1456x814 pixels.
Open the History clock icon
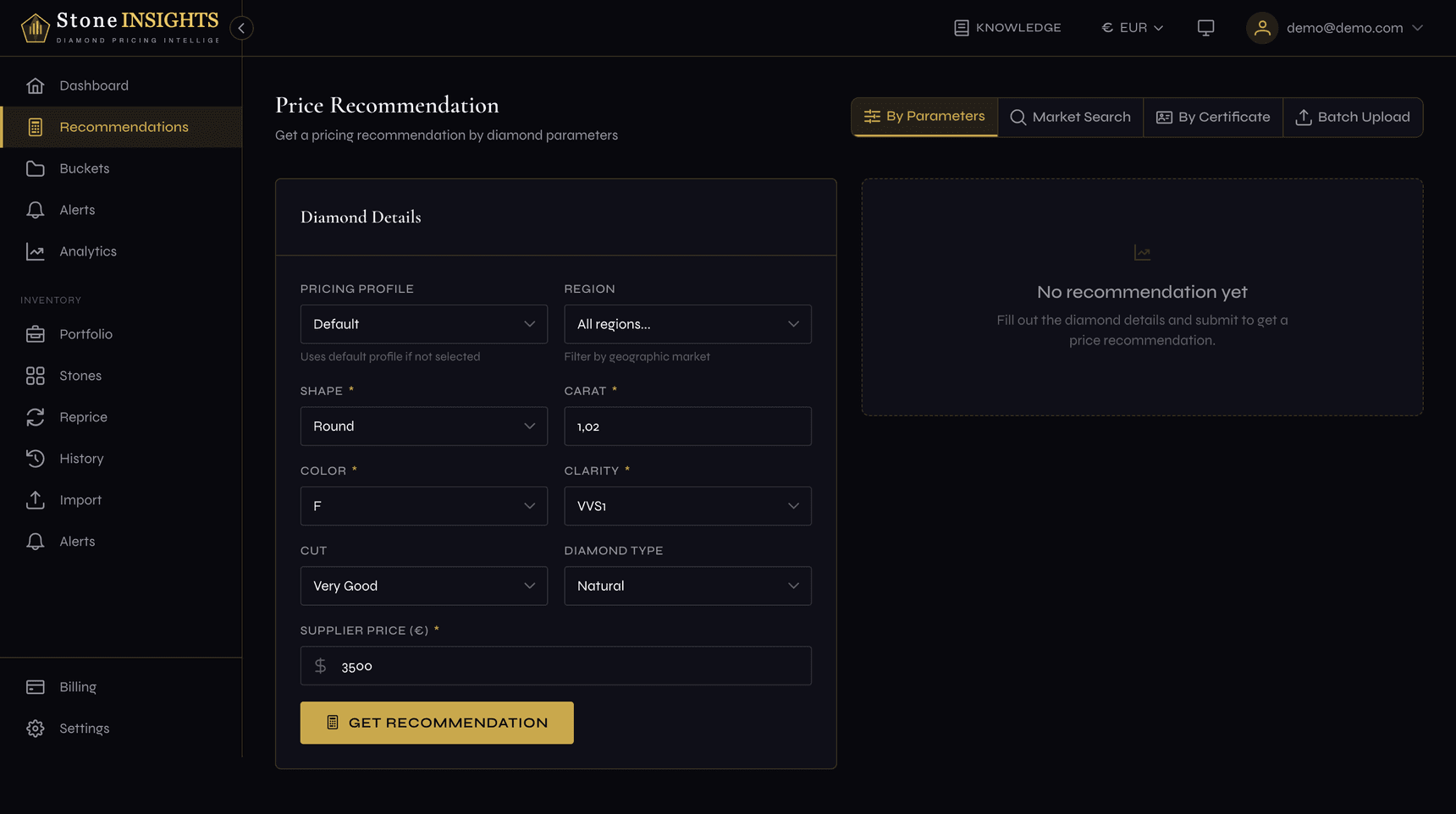click(36, 459)
